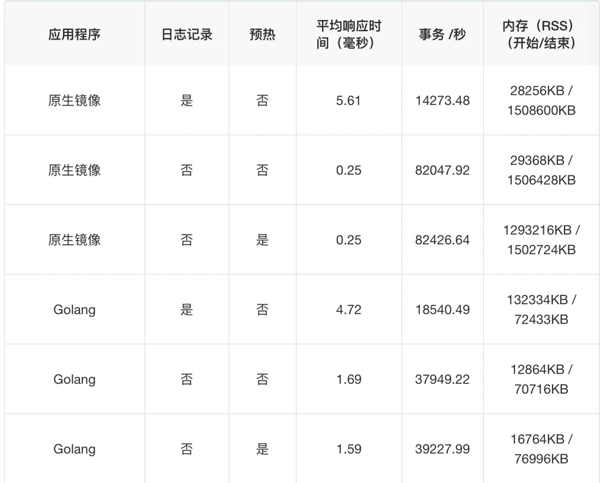Select the 14273.48 transactions cell
This screenshot has width=600, height=483.
click(x=448, y=100)
